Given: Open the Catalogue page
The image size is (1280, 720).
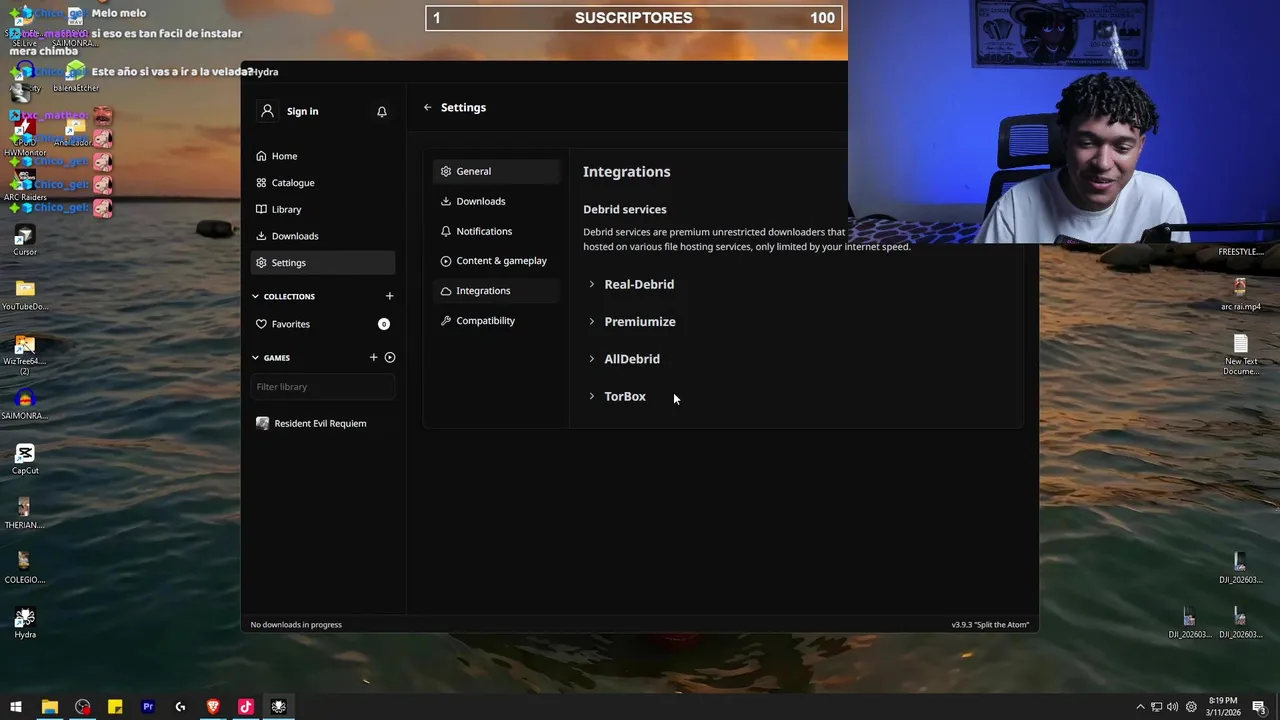Looking at the screenshot, I should [x=323, y=183].
